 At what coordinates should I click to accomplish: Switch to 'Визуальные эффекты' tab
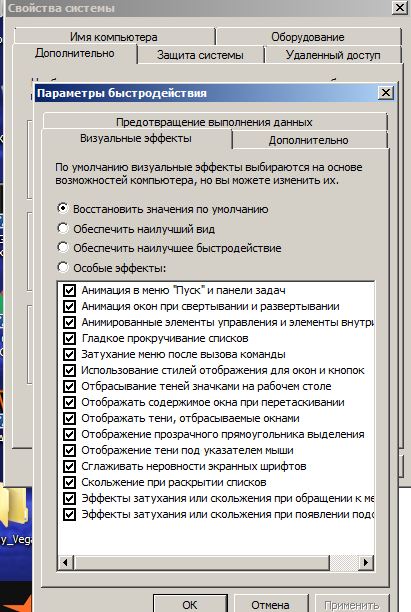(x=136, y=139)
